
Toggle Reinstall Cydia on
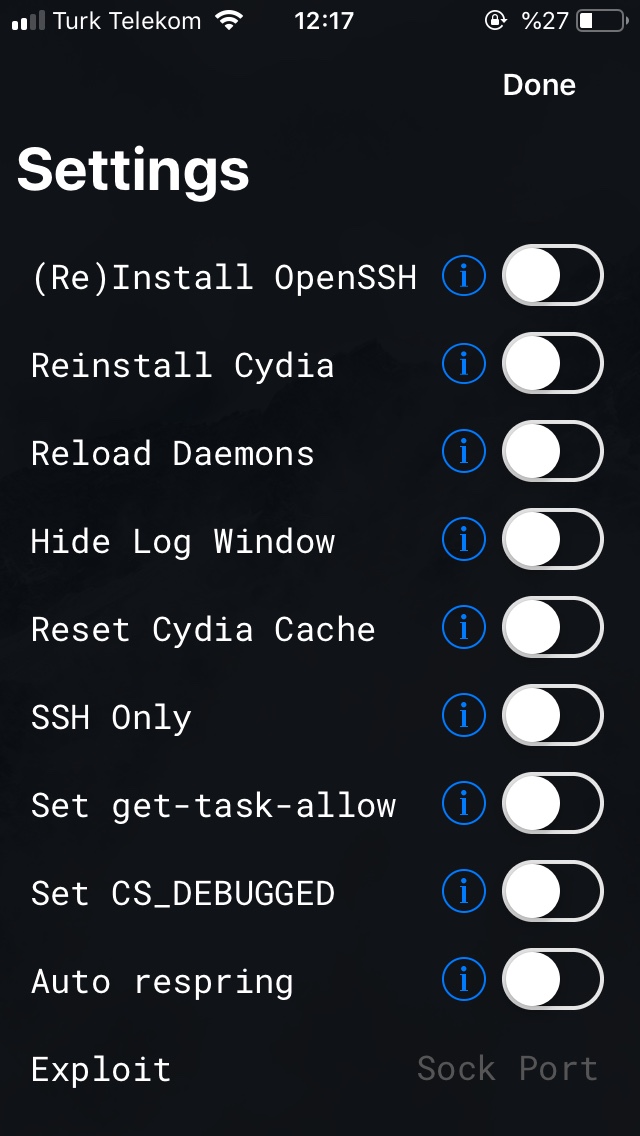(x=553, y=363)
